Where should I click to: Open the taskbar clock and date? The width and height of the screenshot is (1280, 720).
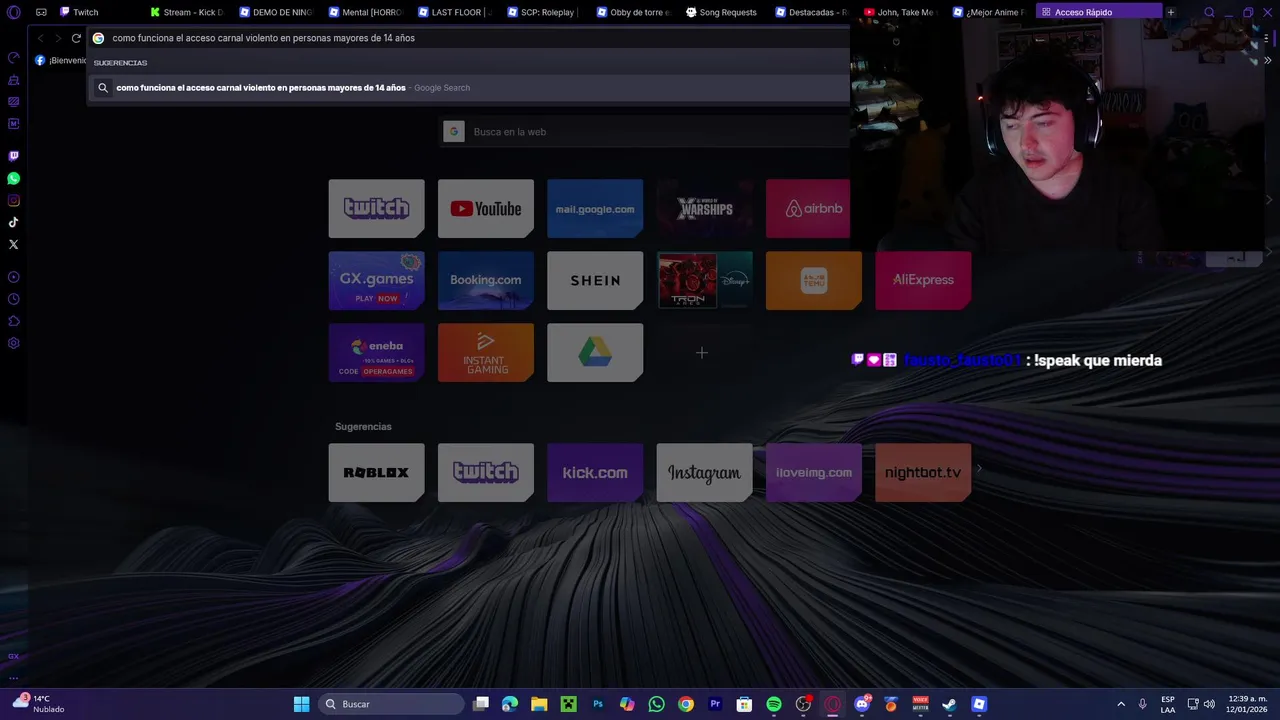1248,704
